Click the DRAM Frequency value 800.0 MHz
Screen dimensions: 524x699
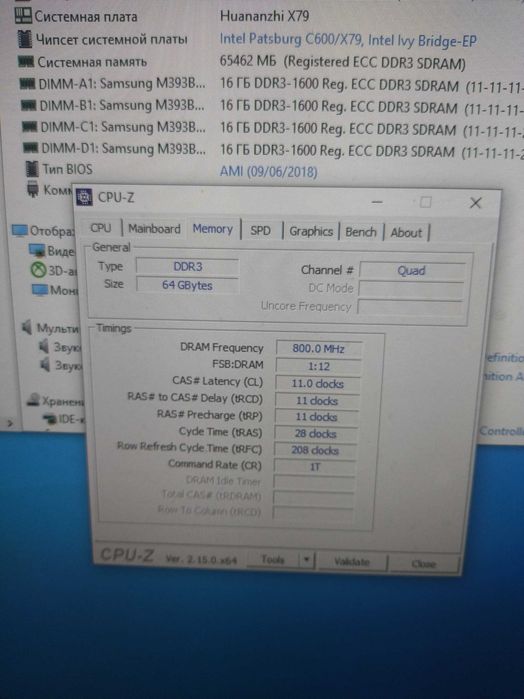318,348
